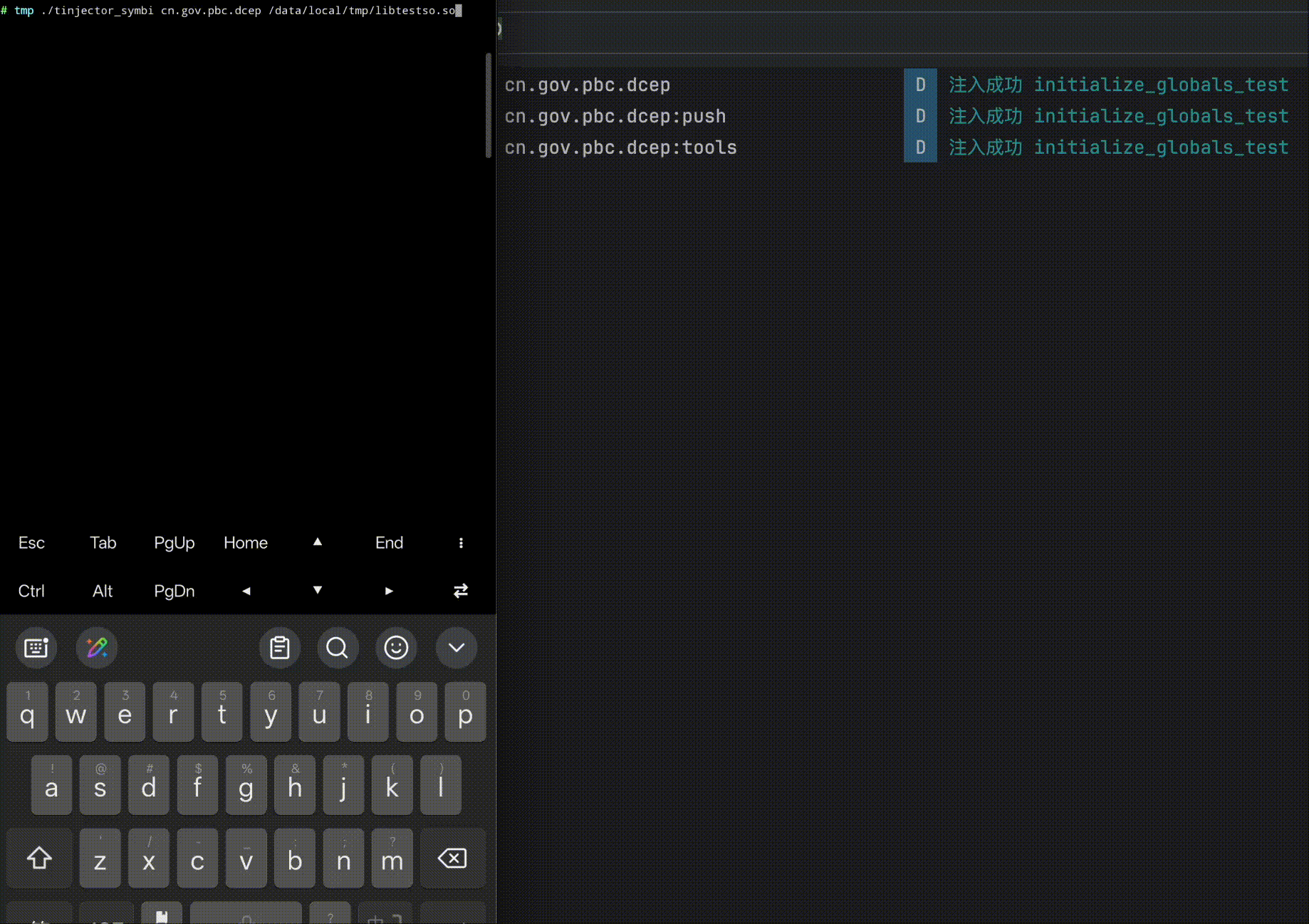Toggle the Ctrl modifier key

pyautogui.click(x=31, y=591)
